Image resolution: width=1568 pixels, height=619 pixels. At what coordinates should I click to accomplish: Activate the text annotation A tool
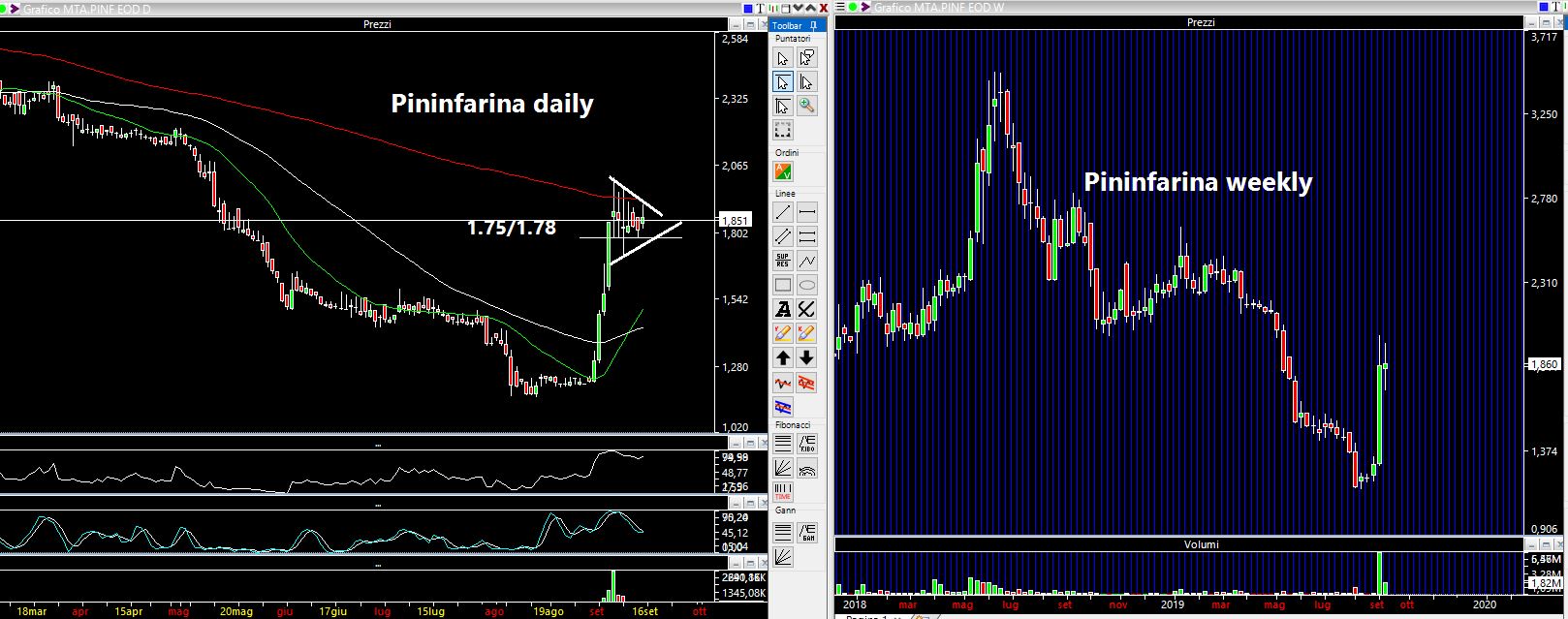(783, 309)
